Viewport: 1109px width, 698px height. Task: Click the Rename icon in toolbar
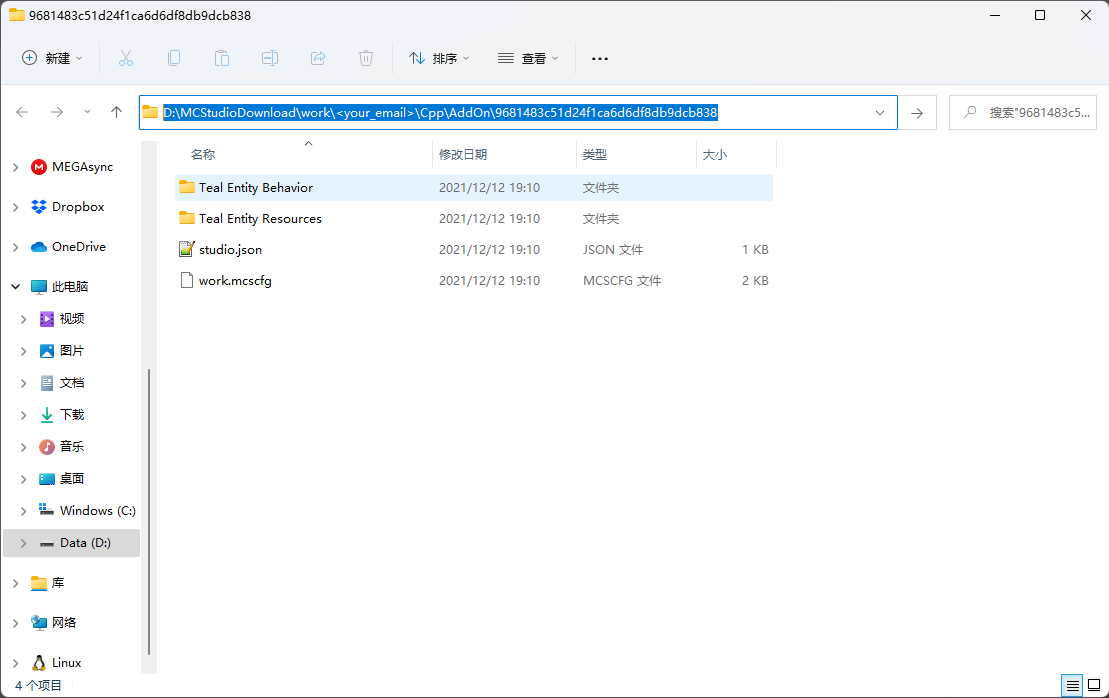(x=269, y=58)
